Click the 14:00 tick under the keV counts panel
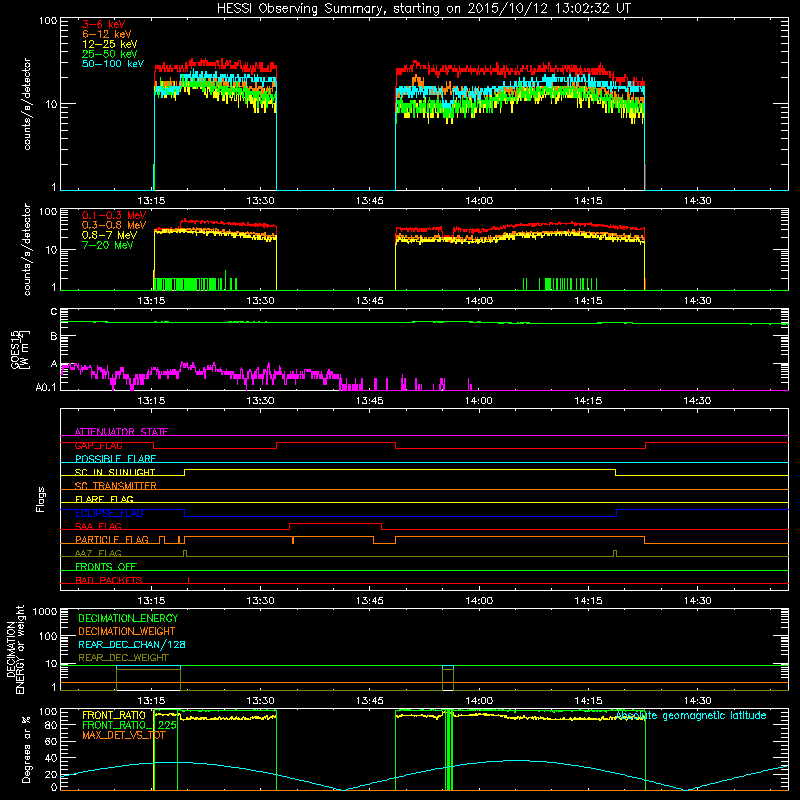Image resolution: width=800 pixels, height=800 pixels. 479,201
